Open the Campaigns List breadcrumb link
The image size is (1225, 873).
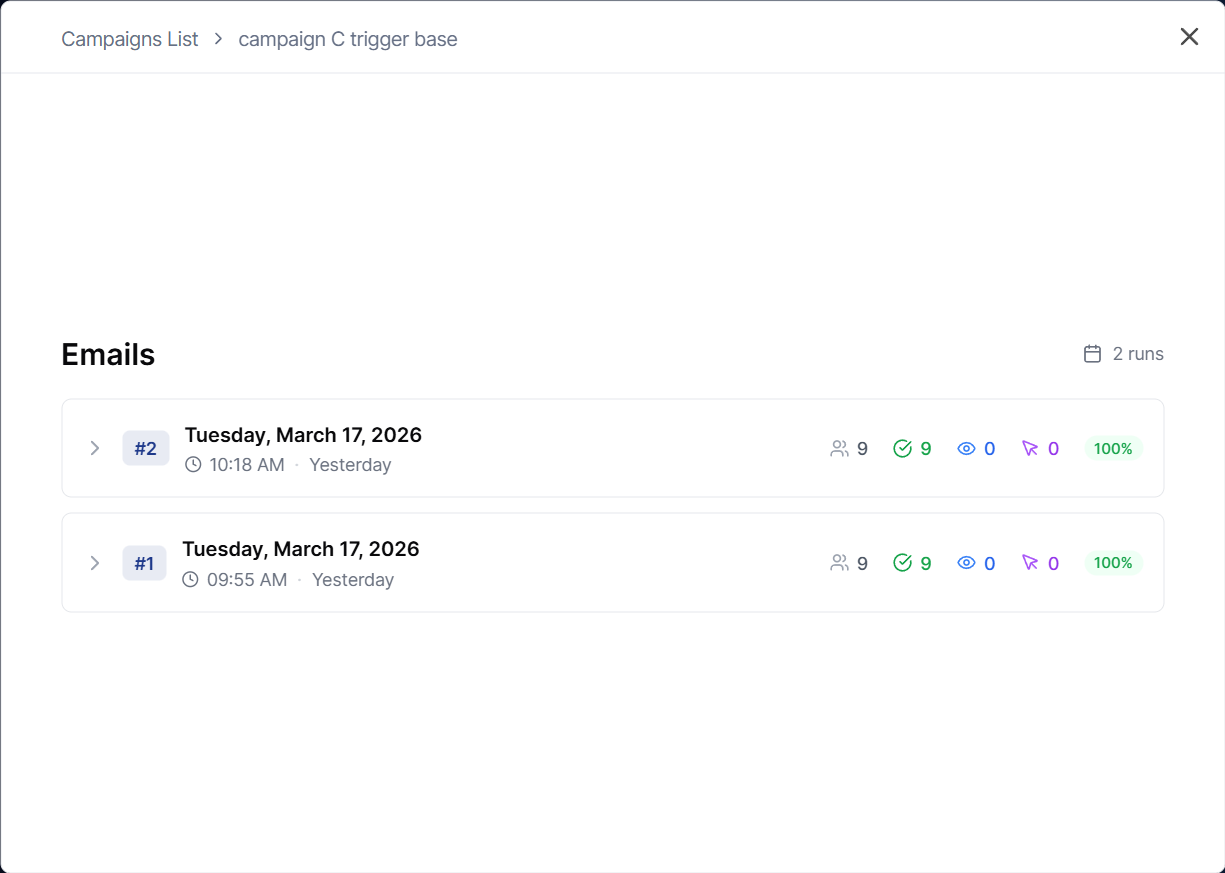[x=129, y=39]
